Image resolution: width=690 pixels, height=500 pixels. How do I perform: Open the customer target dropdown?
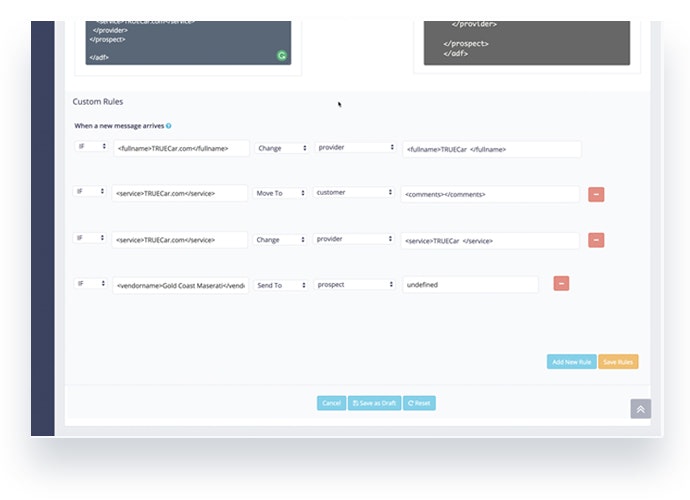(x=353, y=192)
